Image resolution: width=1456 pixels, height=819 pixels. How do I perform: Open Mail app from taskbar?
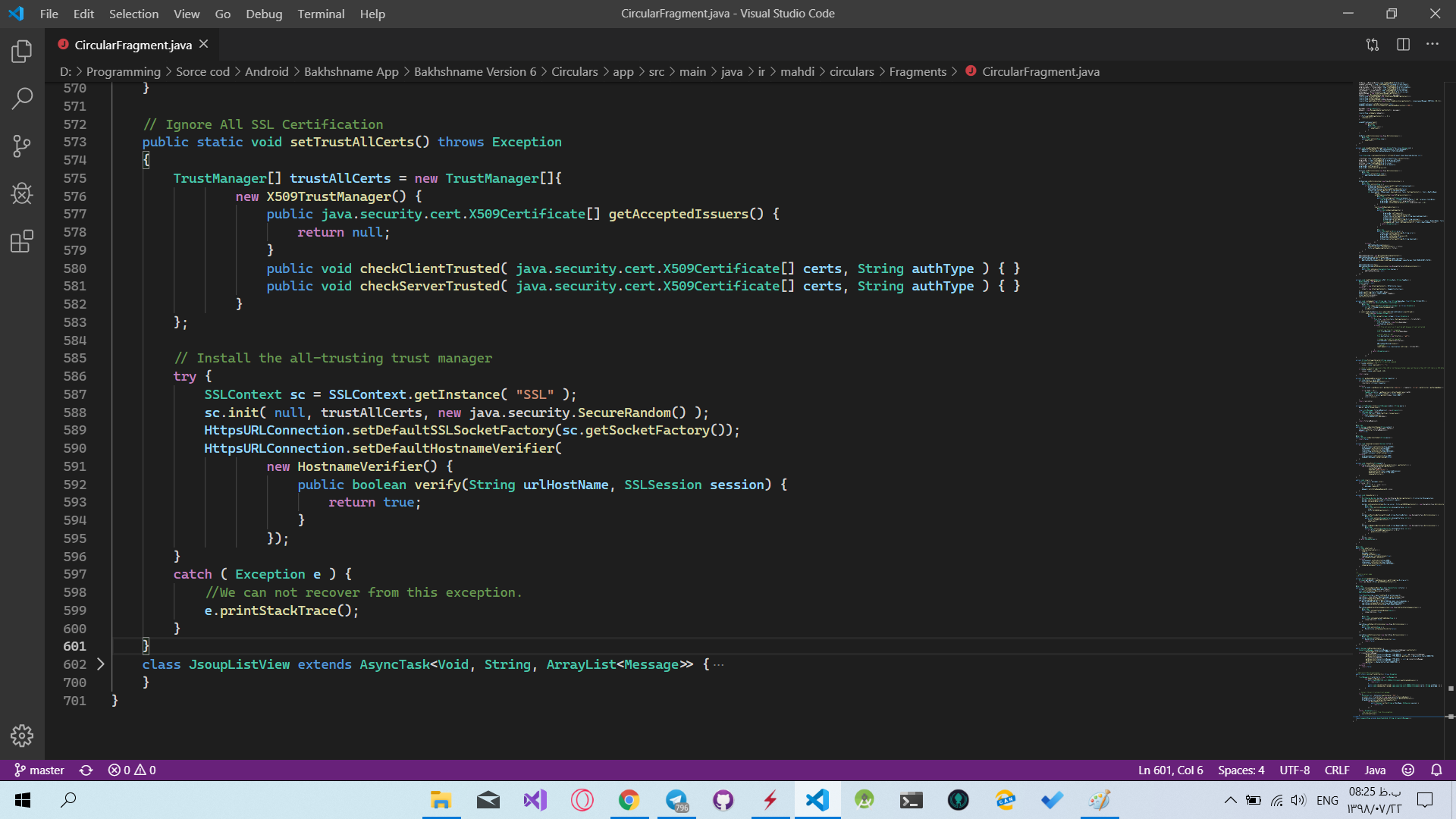point(488,800)
